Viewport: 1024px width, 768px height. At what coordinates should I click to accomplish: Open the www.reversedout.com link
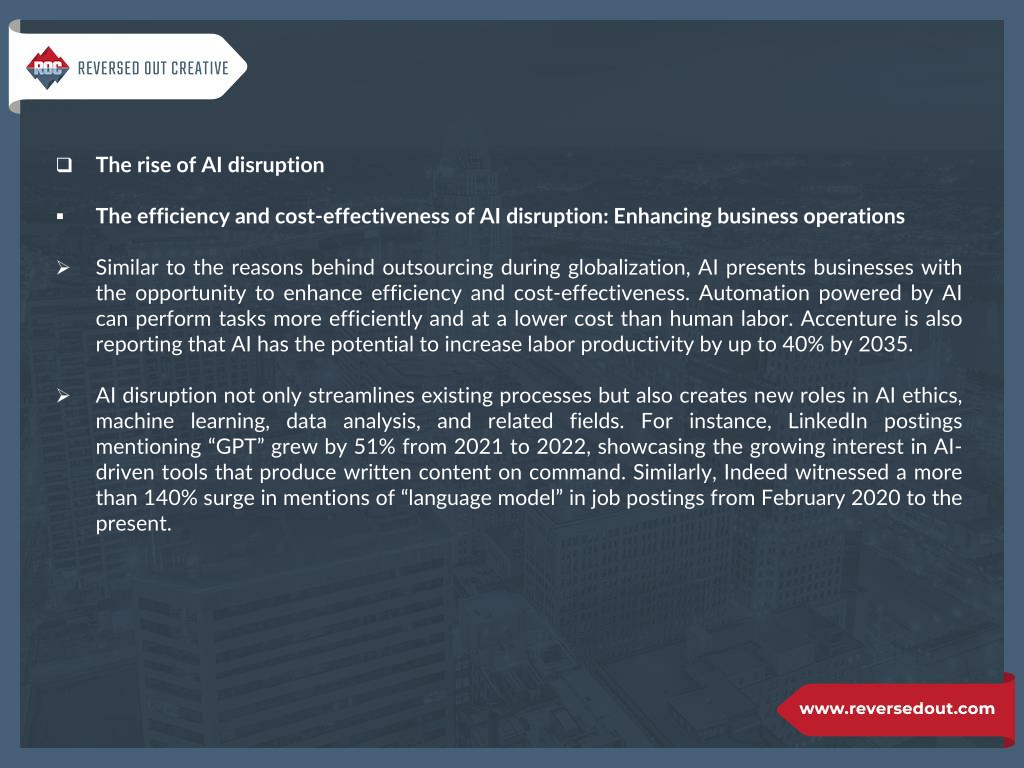pos(897,709)
